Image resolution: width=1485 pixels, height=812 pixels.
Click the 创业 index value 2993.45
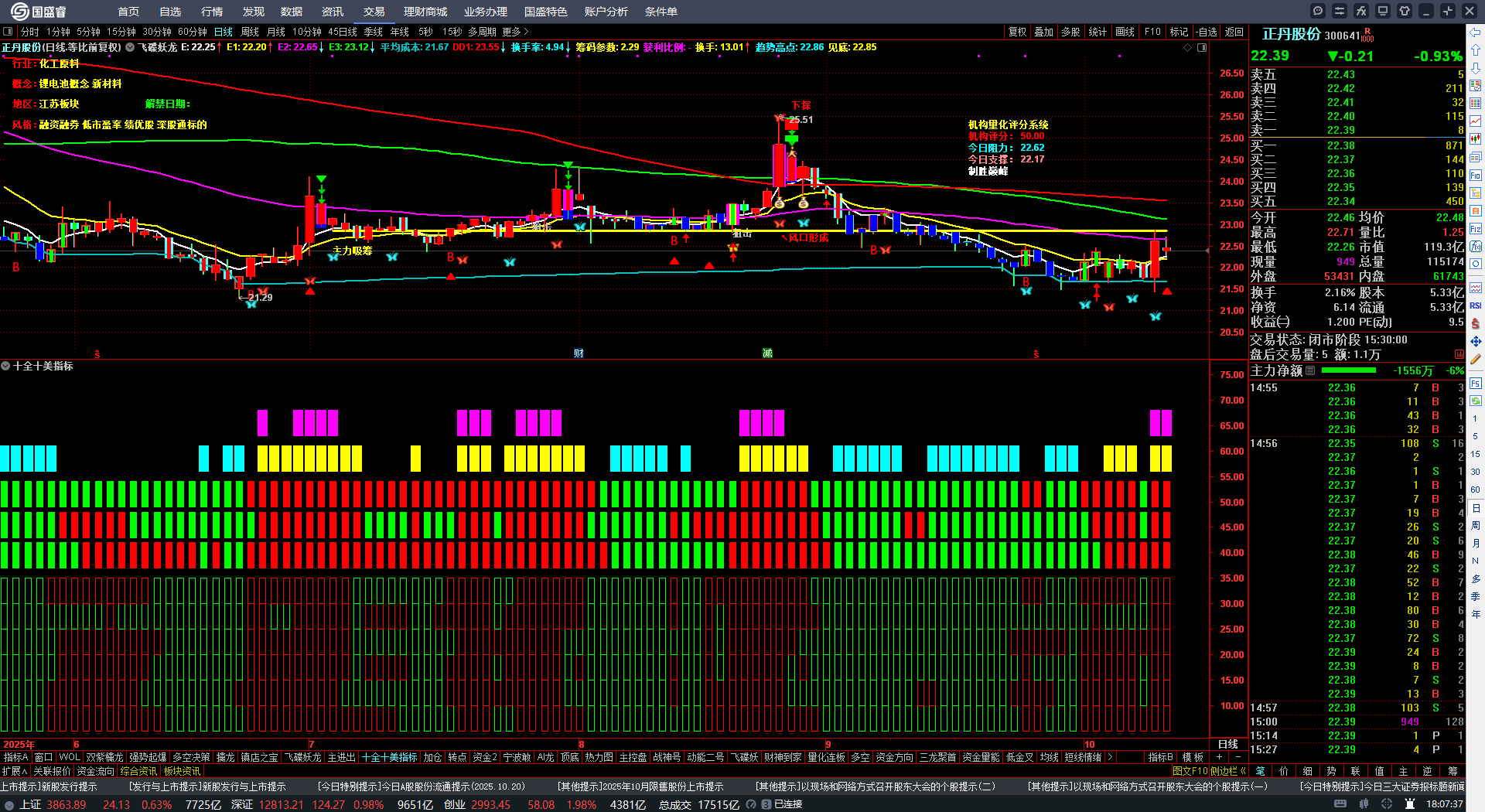point(490,804)
